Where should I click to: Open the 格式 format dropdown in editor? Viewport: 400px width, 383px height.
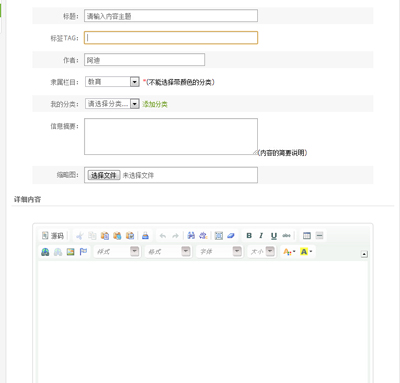(168, 251)
